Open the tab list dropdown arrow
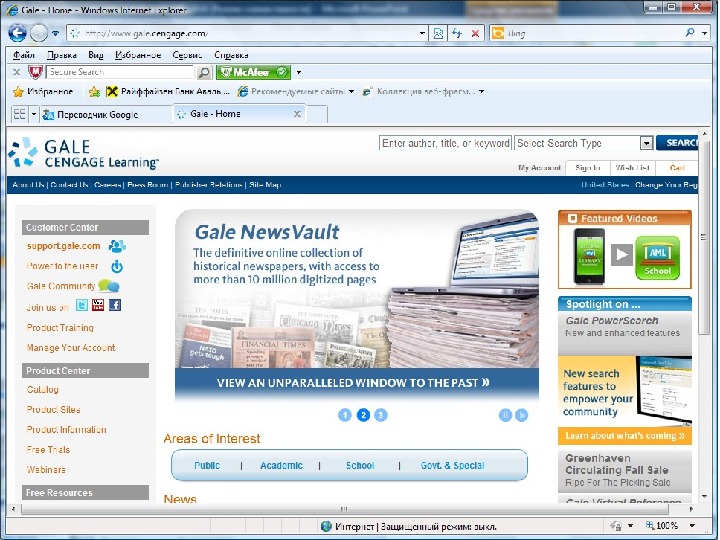720x540 pixels. click(x=34, y=114)
